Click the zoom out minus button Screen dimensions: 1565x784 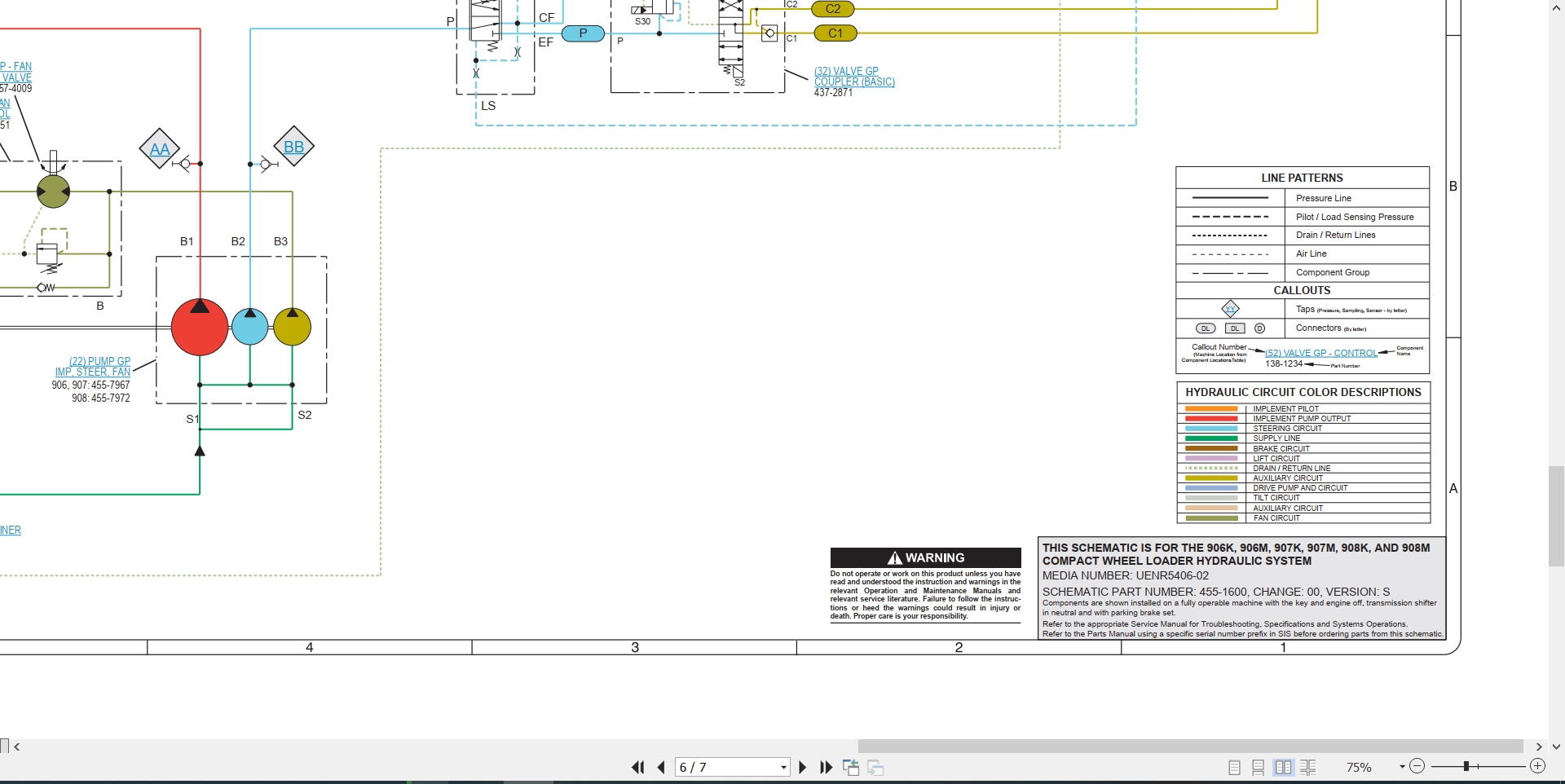1417,766
